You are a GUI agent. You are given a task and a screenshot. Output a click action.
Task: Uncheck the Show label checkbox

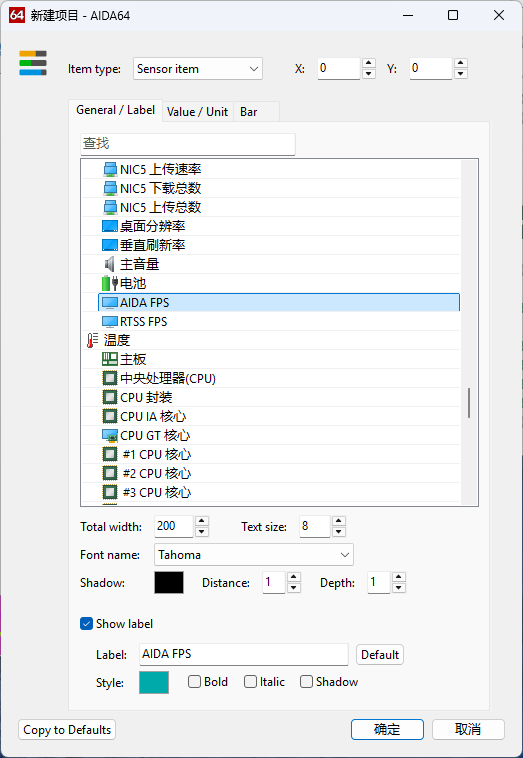(x=86, y=624)
